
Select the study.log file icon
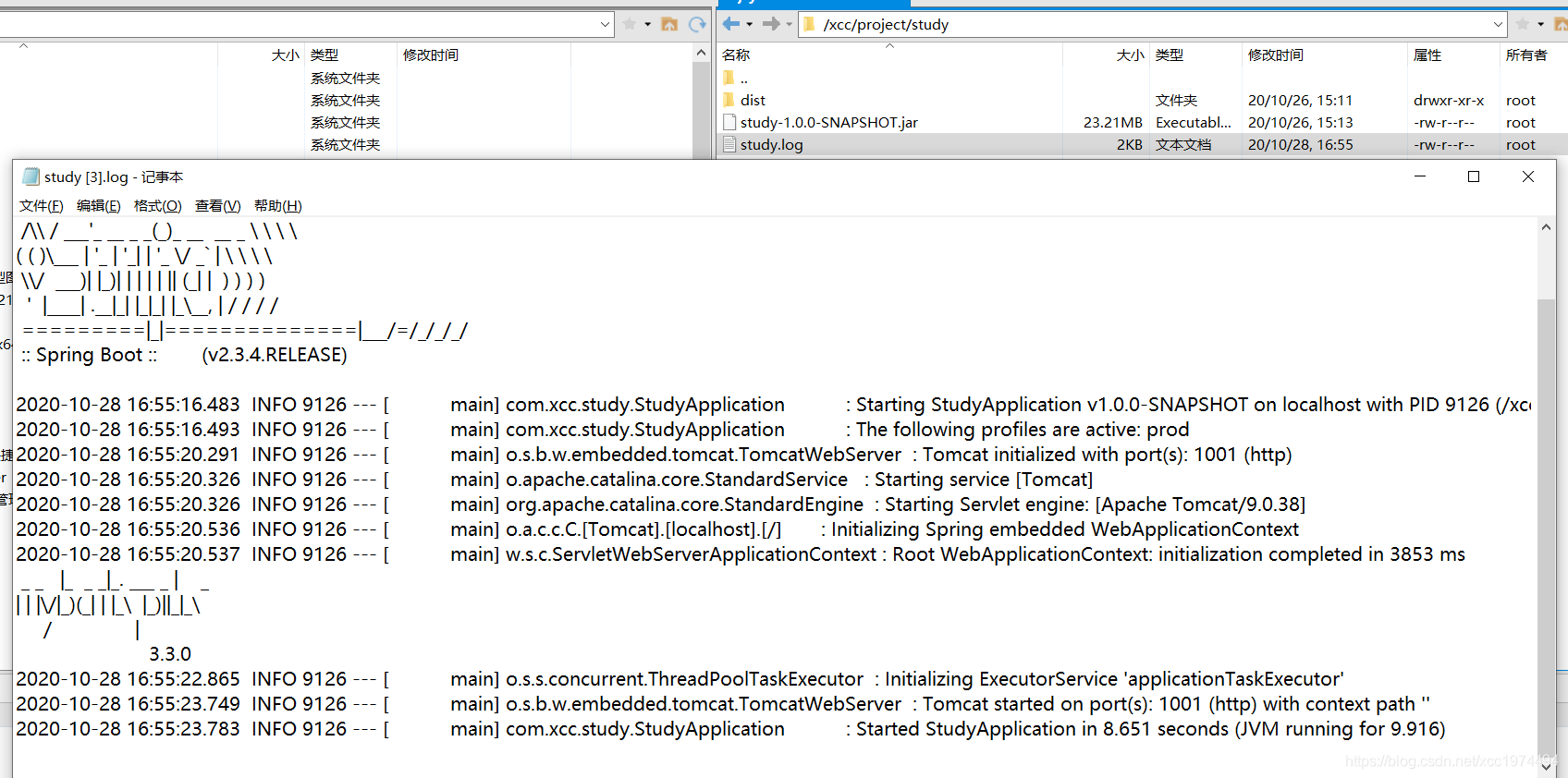point(729,144)
